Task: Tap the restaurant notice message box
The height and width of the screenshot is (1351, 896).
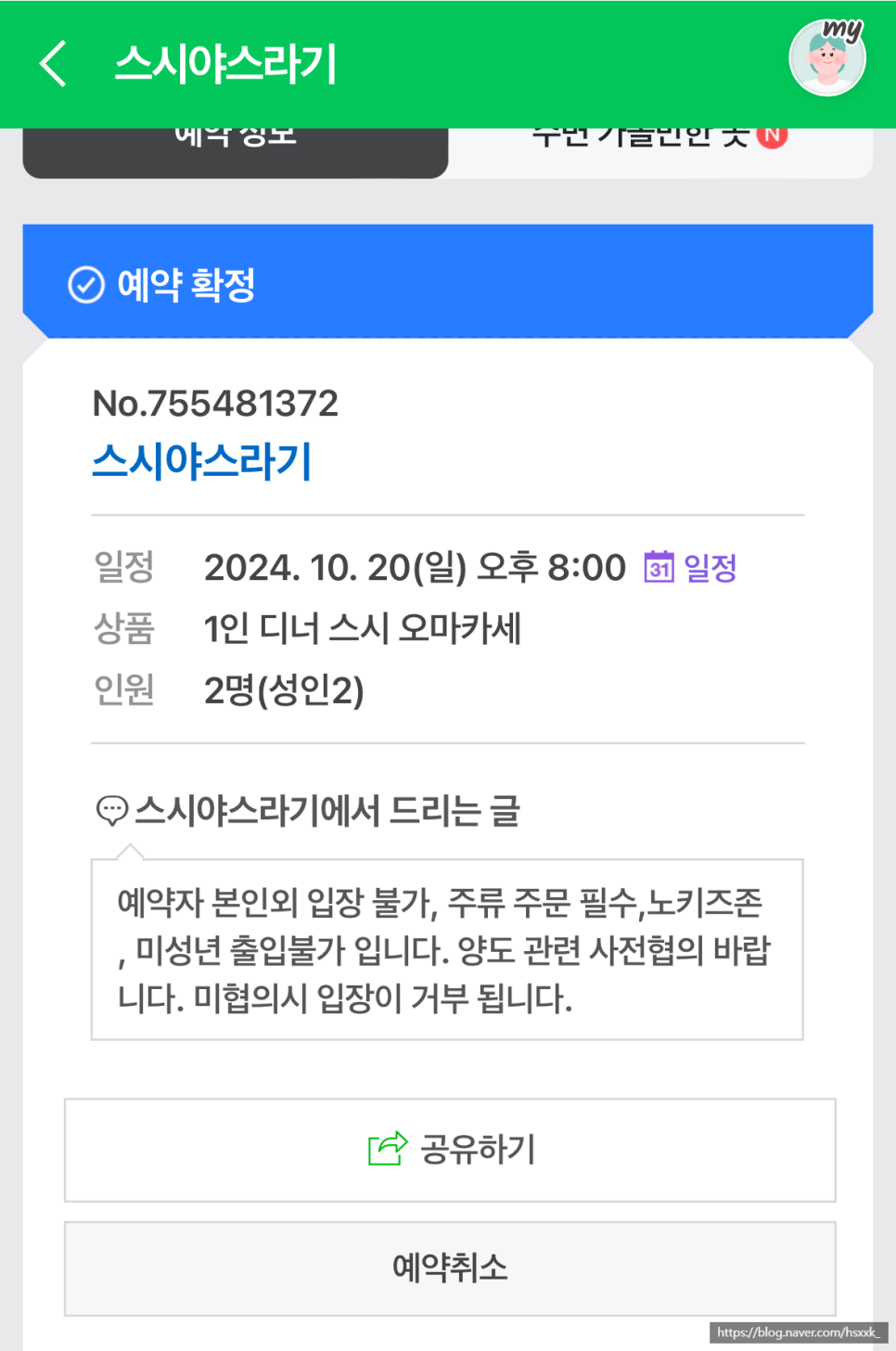Action: [x=447, y=949]
